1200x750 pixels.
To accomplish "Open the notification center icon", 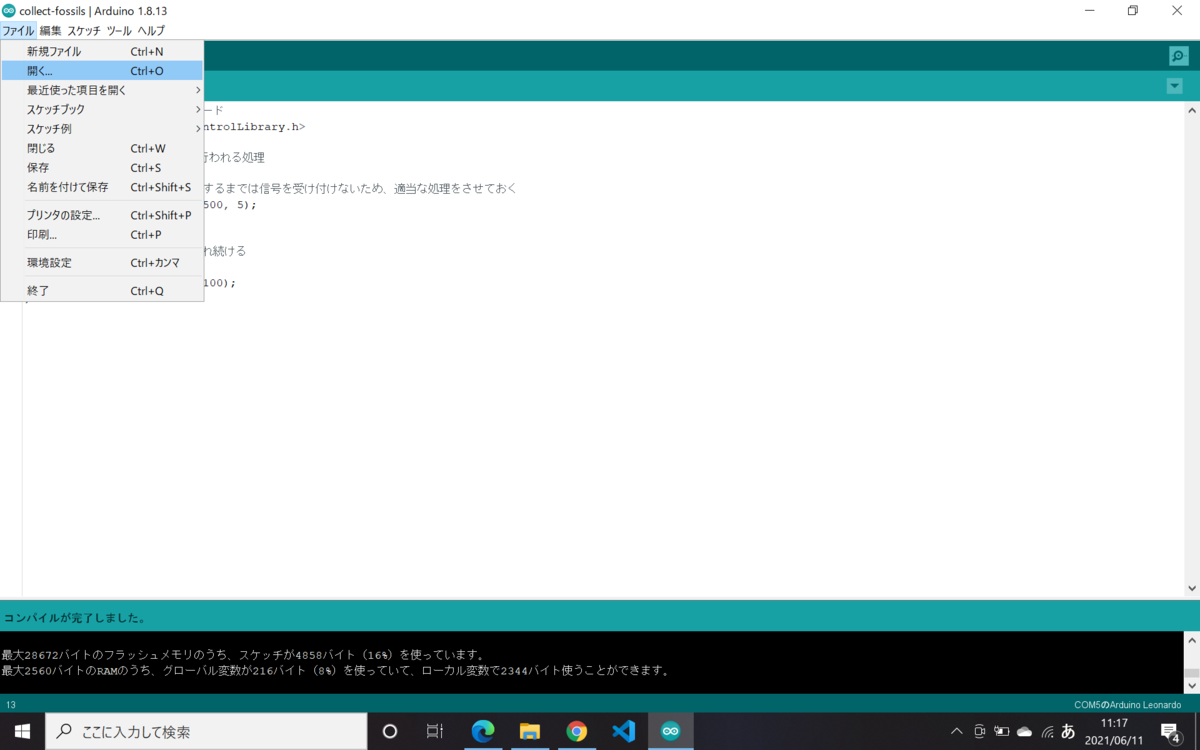I will coord(1171,732).
